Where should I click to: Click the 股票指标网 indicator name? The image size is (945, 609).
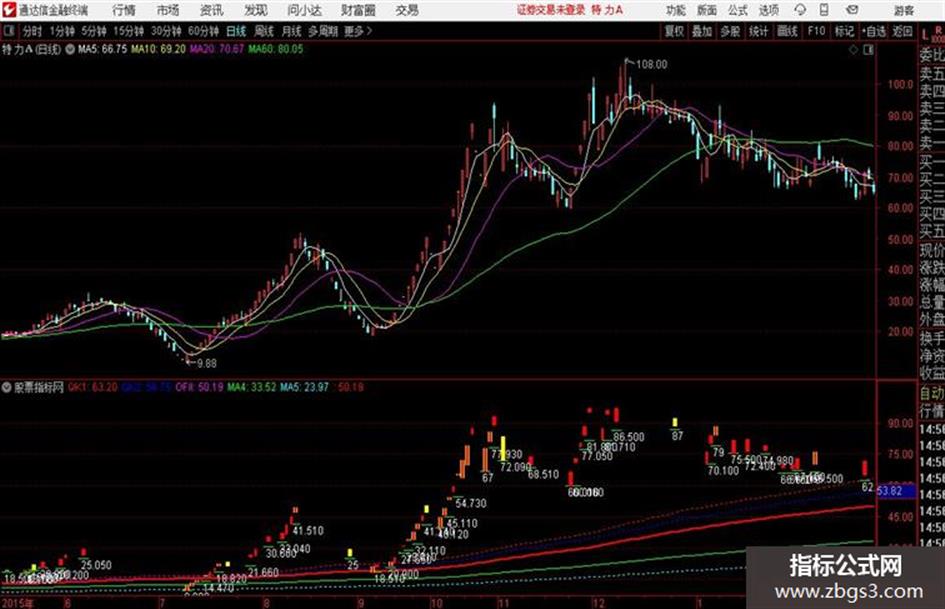click(x=39, y=387)
